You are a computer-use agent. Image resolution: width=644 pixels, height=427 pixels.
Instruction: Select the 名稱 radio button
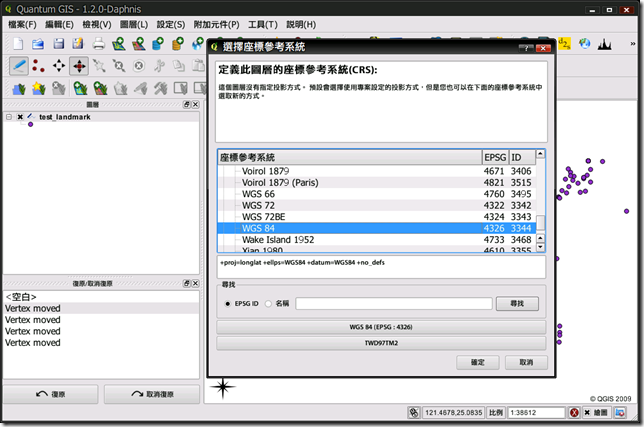pos(268,304)
